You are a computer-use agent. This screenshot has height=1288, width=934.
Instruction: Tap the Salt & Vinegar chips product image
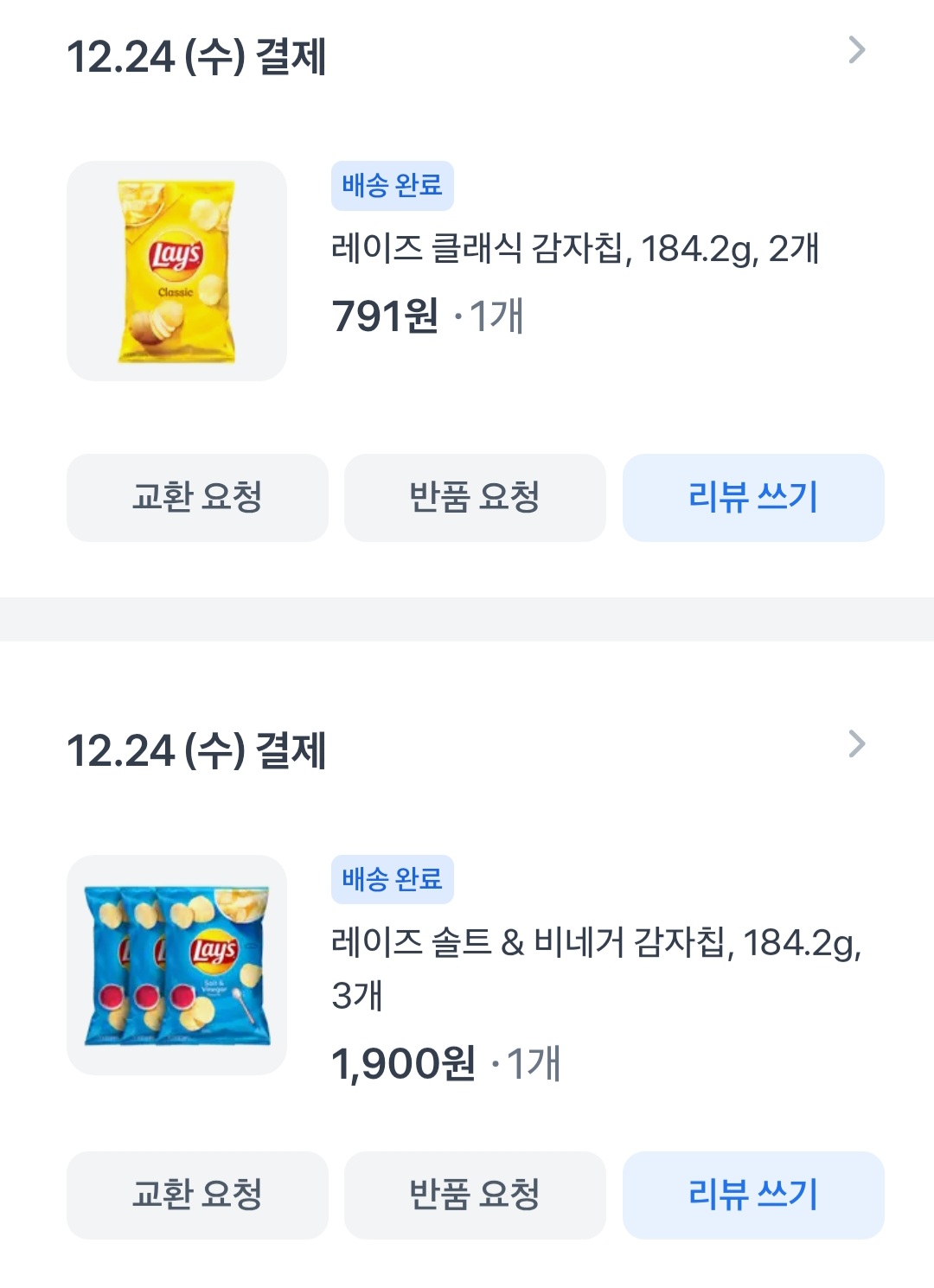point(176,965)
